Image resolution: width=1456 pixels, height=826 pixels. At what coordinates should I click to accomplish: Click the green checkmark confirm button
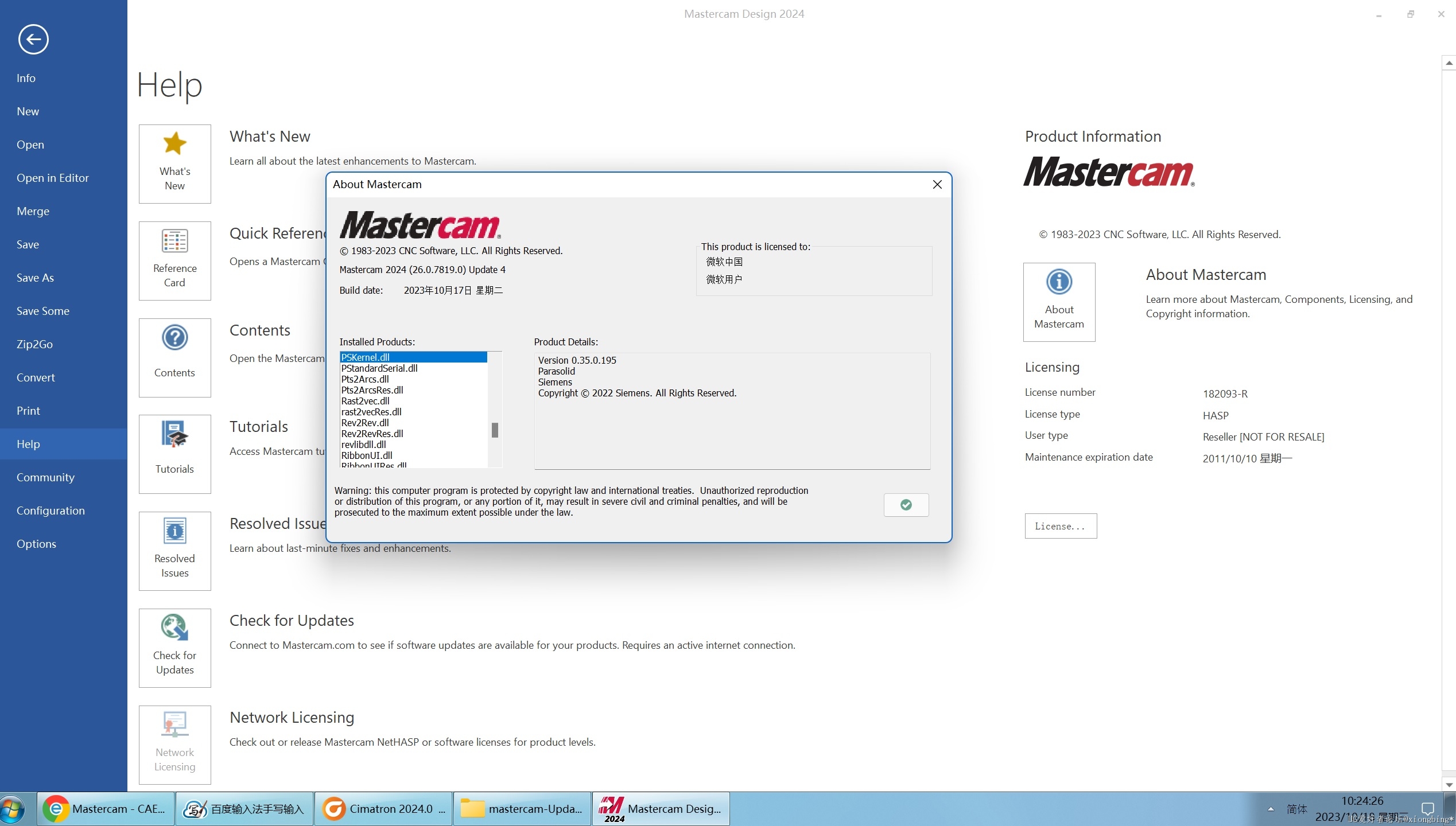coord(906,504)
